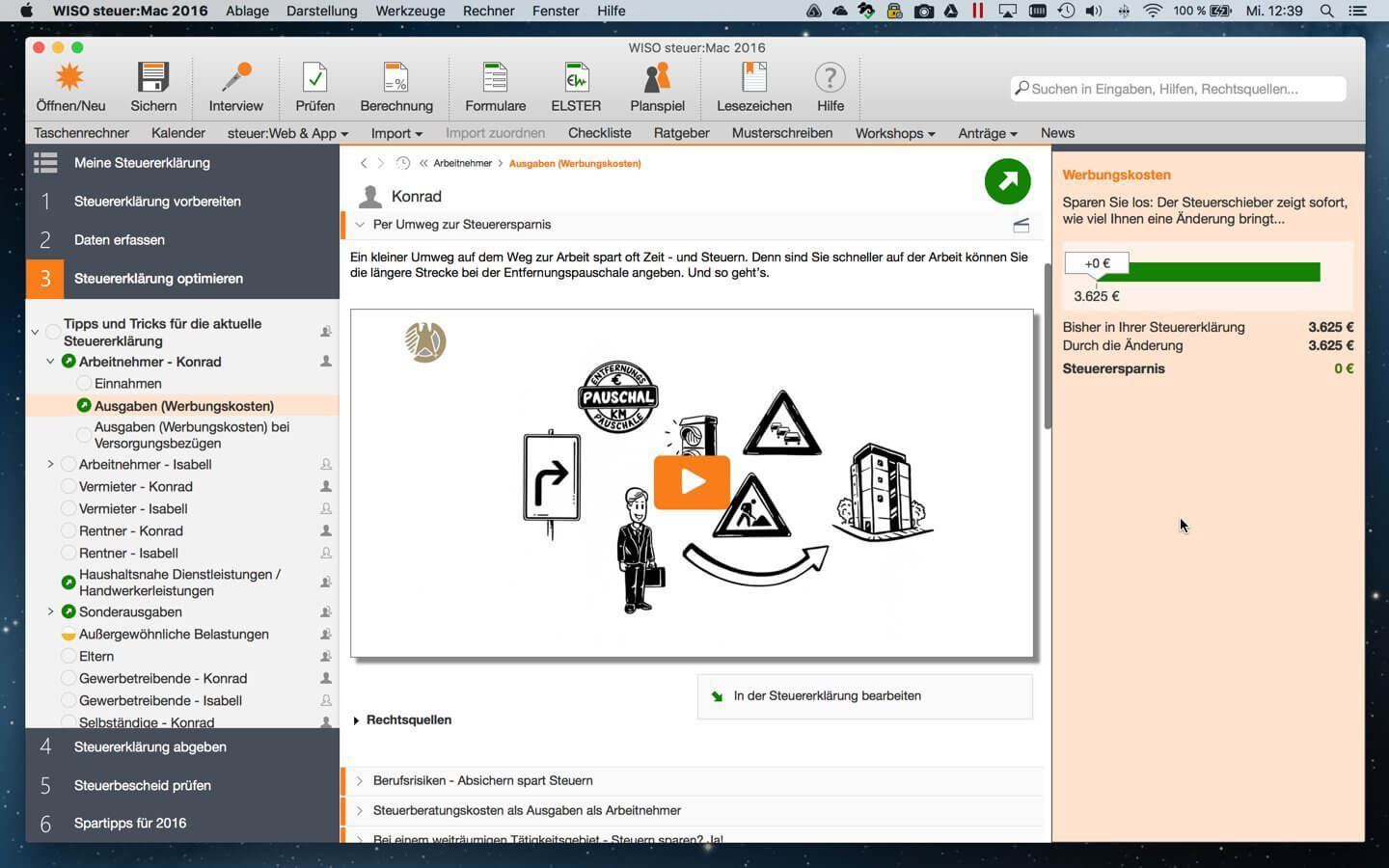Viewport: 1389px width, 868px height.
Task: Toggle the circle next to Einnahmen
Action: pyautogui.click(x=84, y=384)
